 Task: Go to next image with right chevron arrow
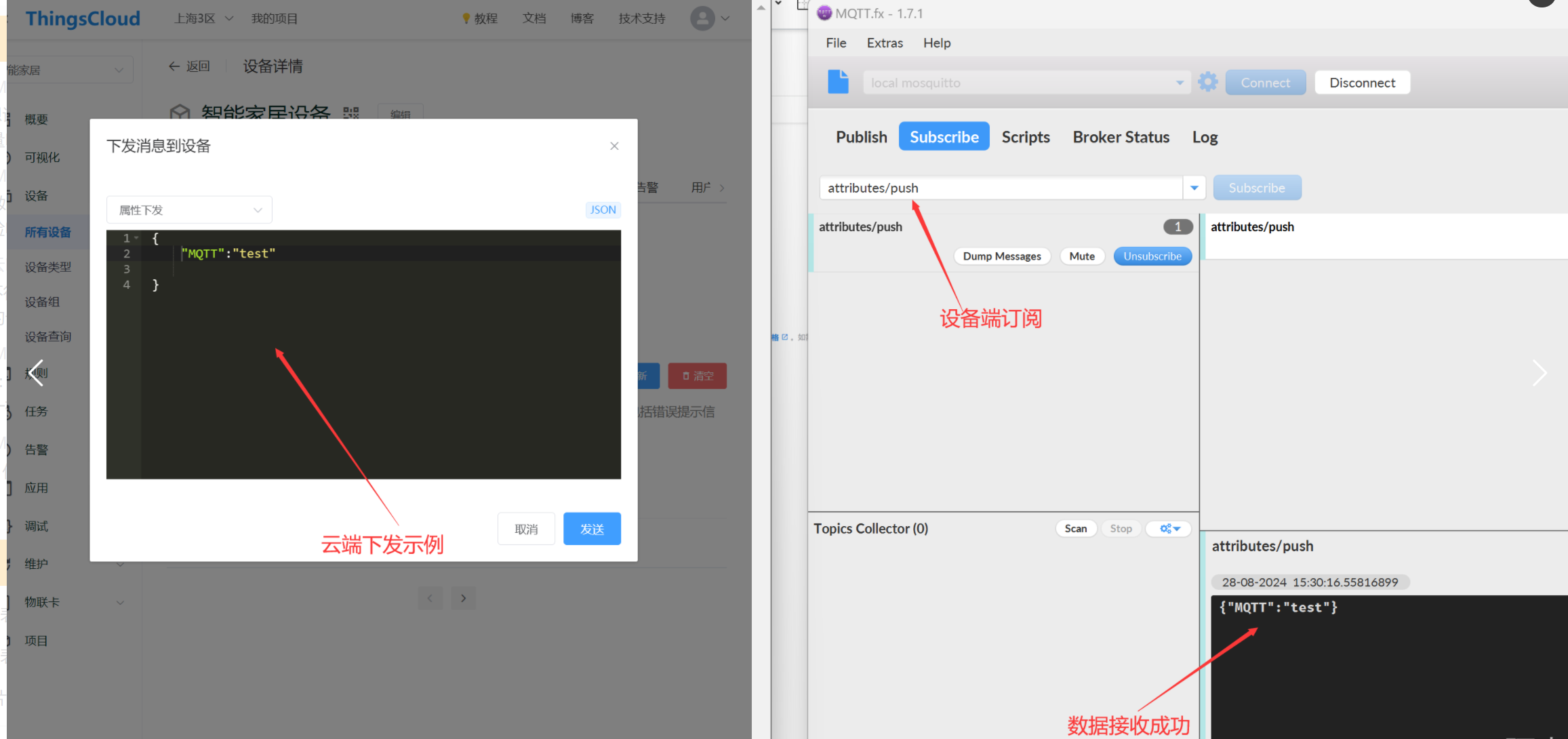click(1539, 373)
